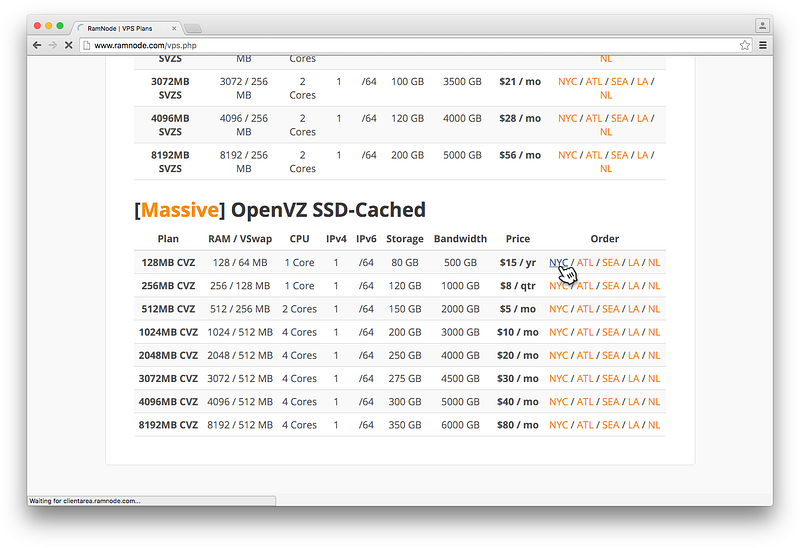Click the Bandwidth column header

[460, 239]
